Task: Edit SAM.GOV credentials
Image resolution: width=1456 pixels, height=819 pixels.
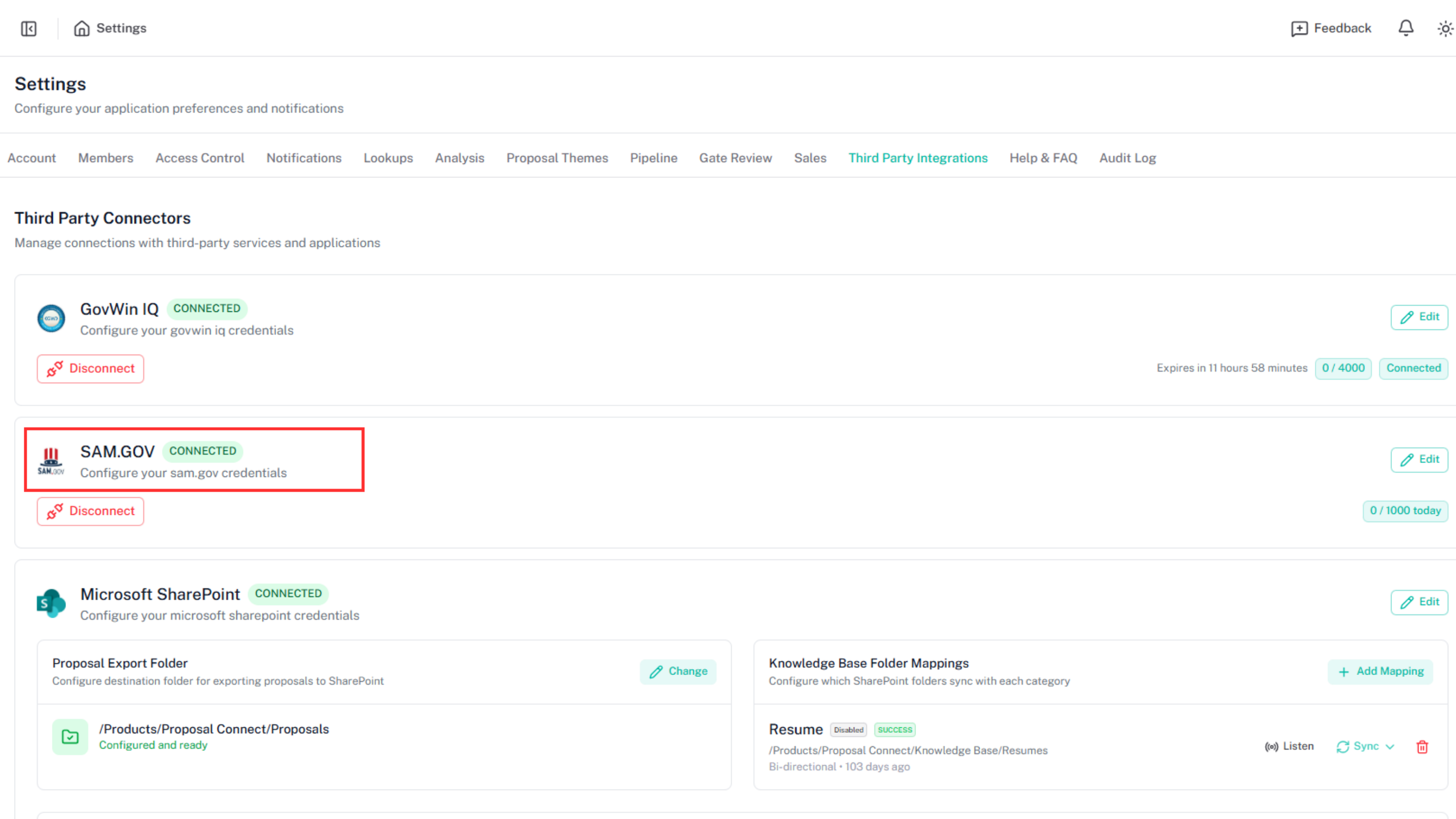Action: [1419, 460]
